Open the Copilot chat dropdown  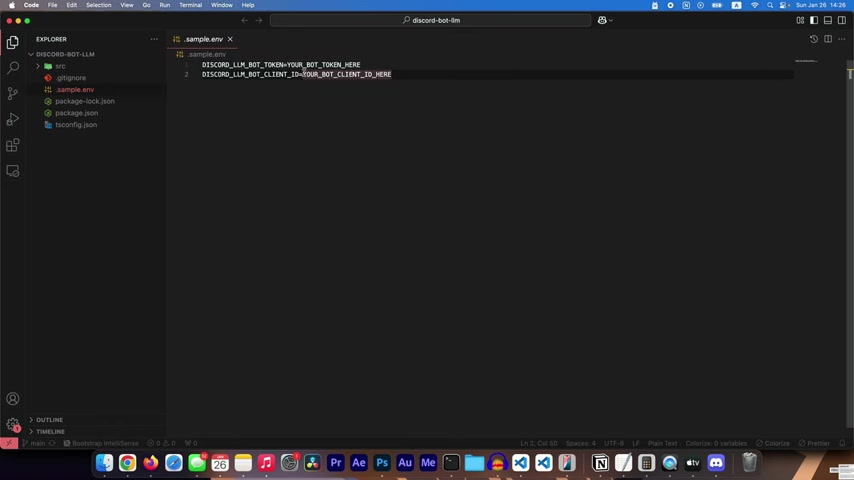605,20
